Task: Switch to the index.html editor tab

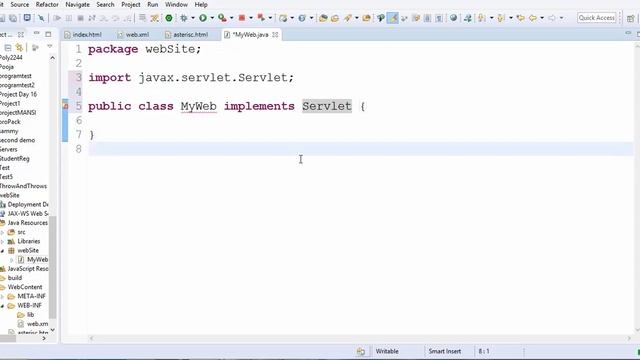Action: pyautogui.click(x=83, y=35)
